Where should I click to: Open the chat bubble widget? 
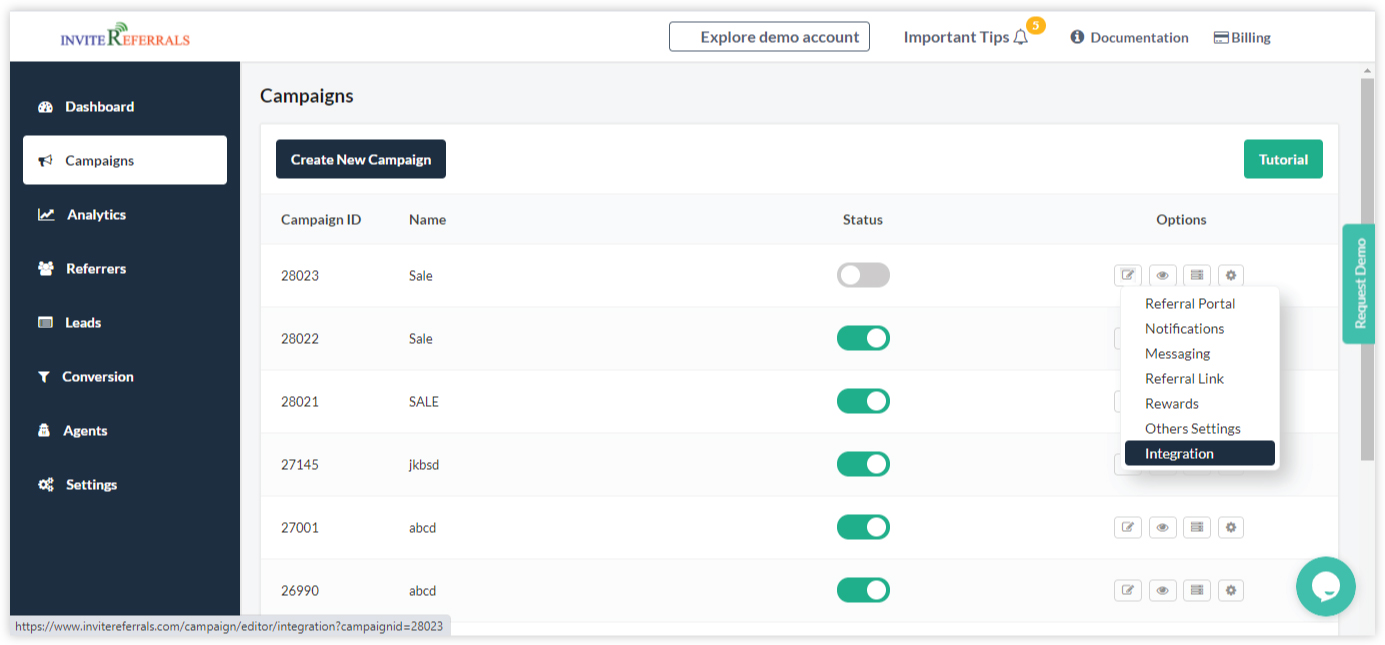(1325, 586)
